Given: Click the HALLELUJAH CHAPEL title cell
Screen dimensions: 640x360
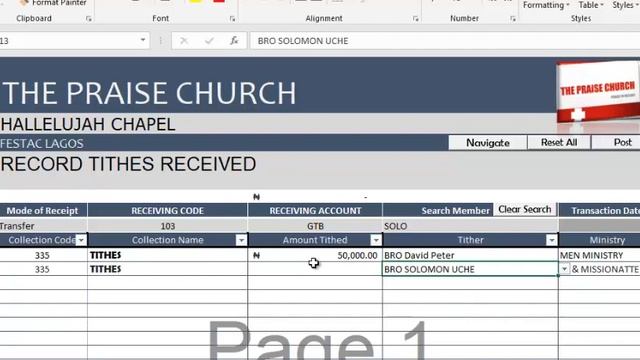Looking at the screenshot, I should 88,124.
